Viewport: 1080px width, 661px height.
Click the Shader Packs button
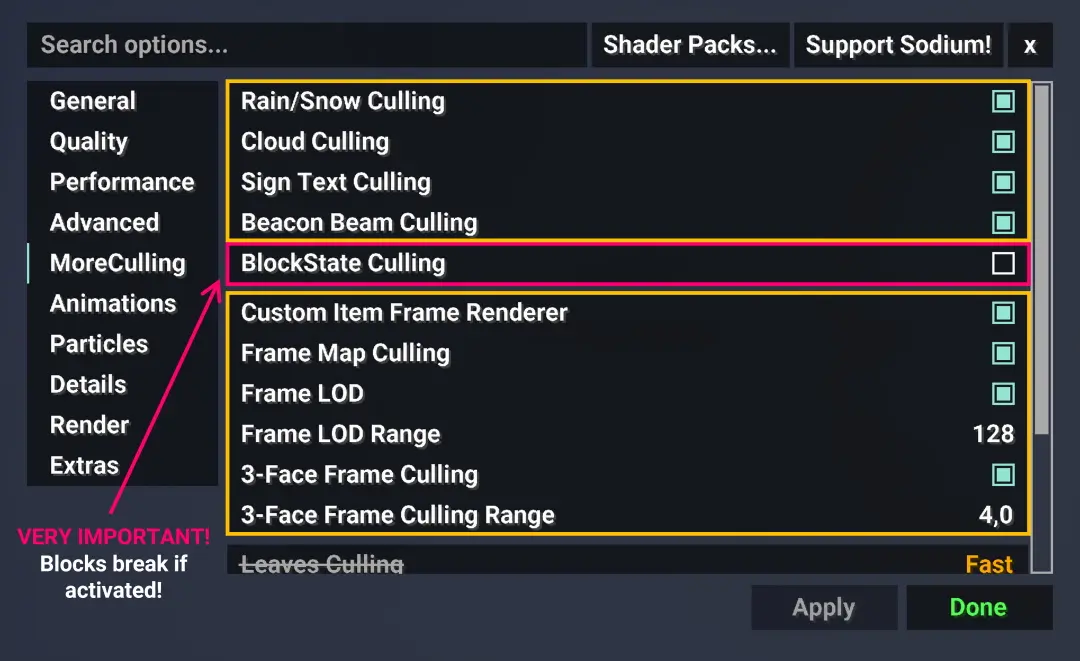[x=689, y=45]
